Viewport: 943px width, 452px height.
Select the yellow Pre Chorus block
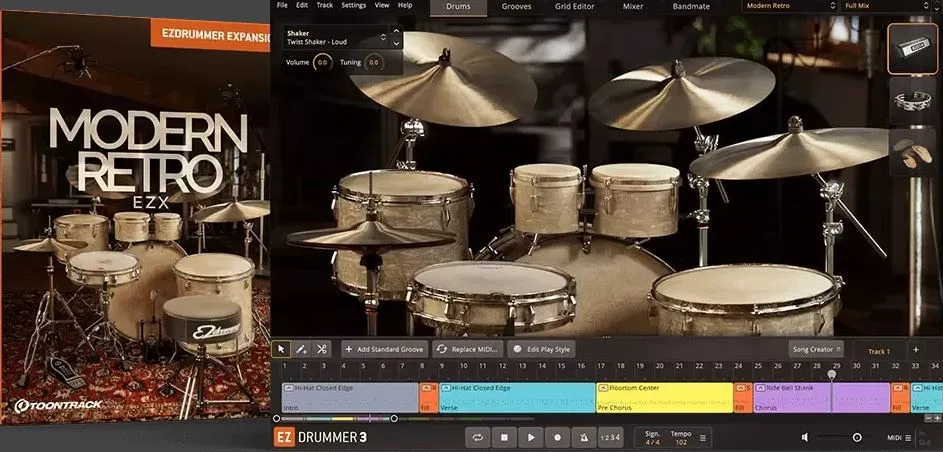[665, 398]
